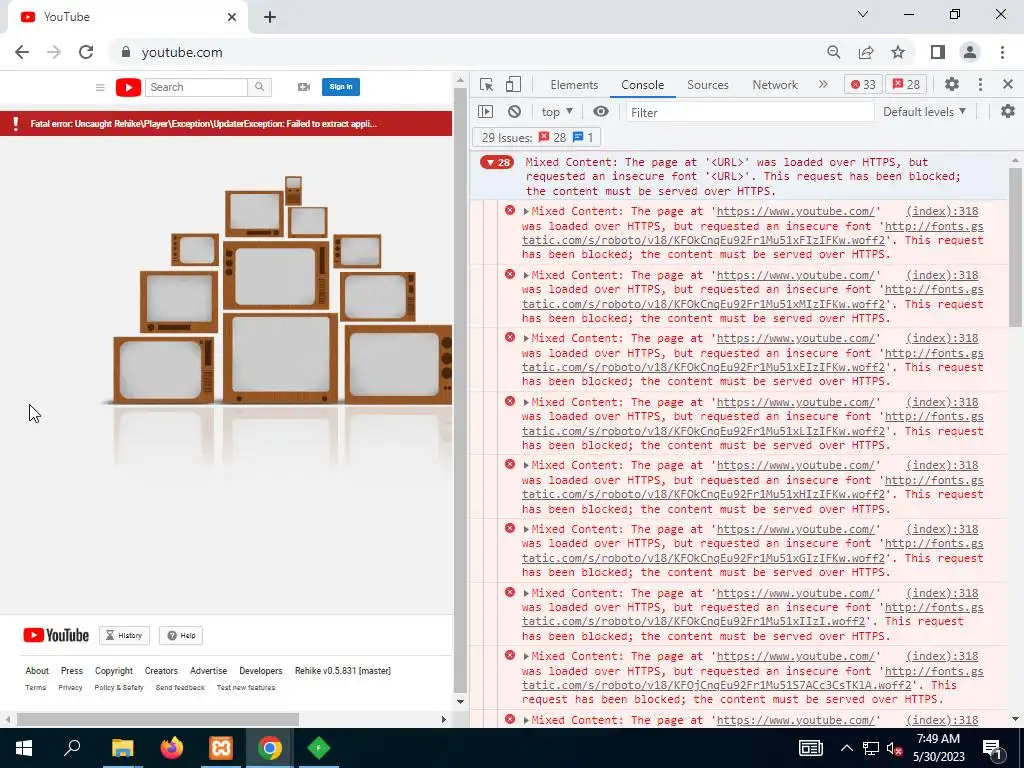This screenshot has width=1024, height=768.
Task: Open the Default levels dropdown
Action: tap(924, 112)
